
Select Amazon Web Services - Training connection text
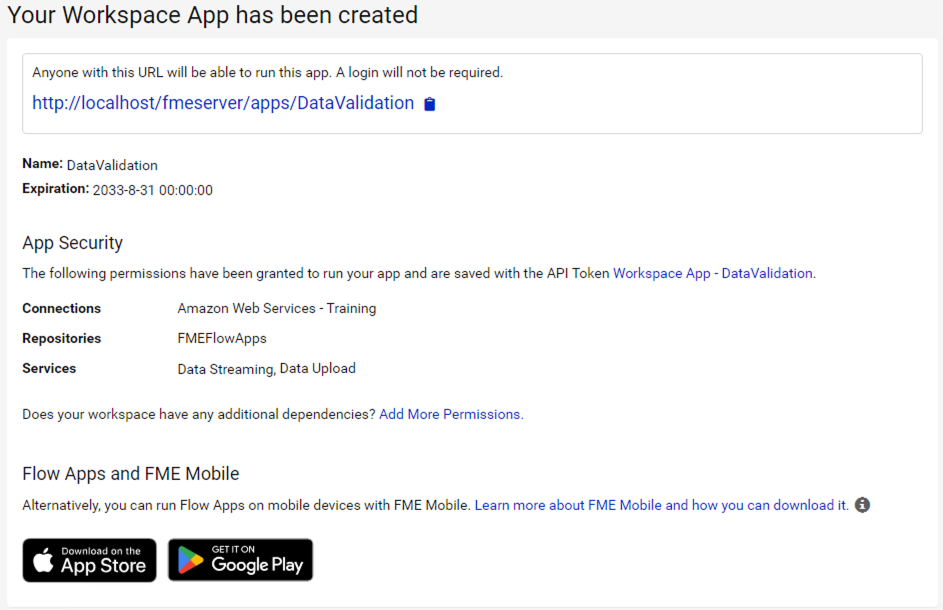tap(276, 308)
